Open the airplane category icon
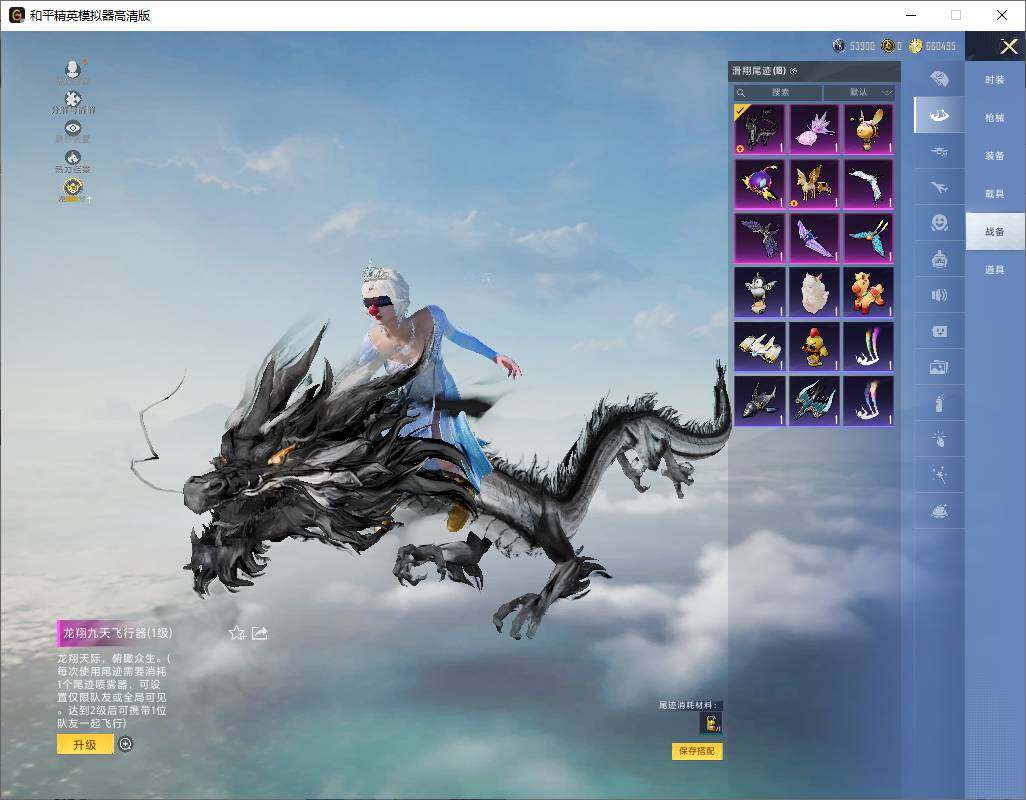 [939, 188]
